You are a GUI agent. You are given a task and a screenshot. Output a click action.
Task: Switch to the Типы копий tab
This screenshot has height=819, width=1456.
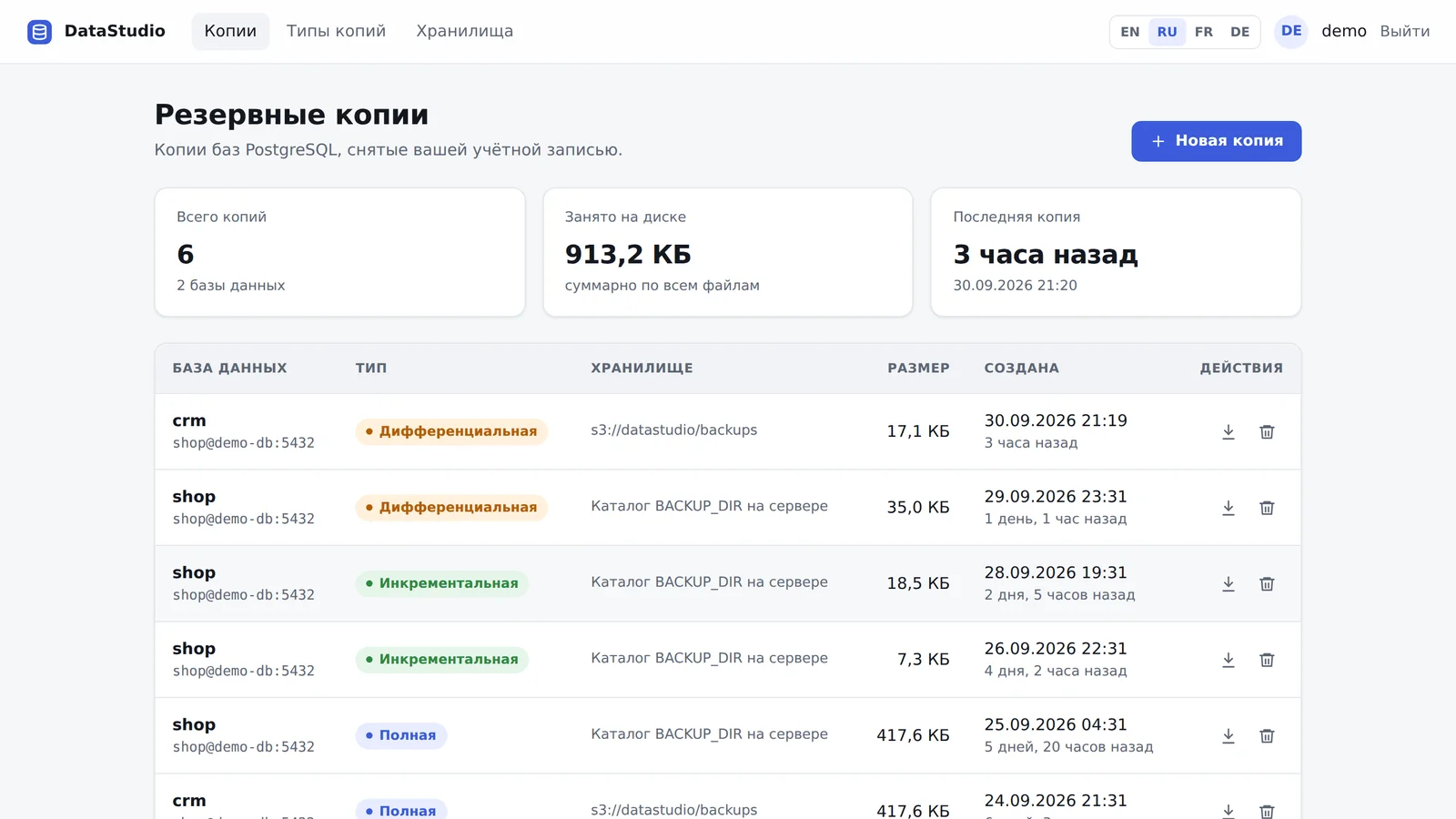337,31
